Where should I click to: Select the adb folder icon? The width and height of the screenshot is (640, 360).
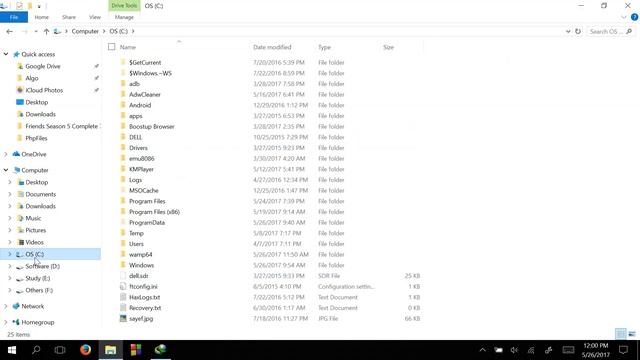(x=123, y=84)
